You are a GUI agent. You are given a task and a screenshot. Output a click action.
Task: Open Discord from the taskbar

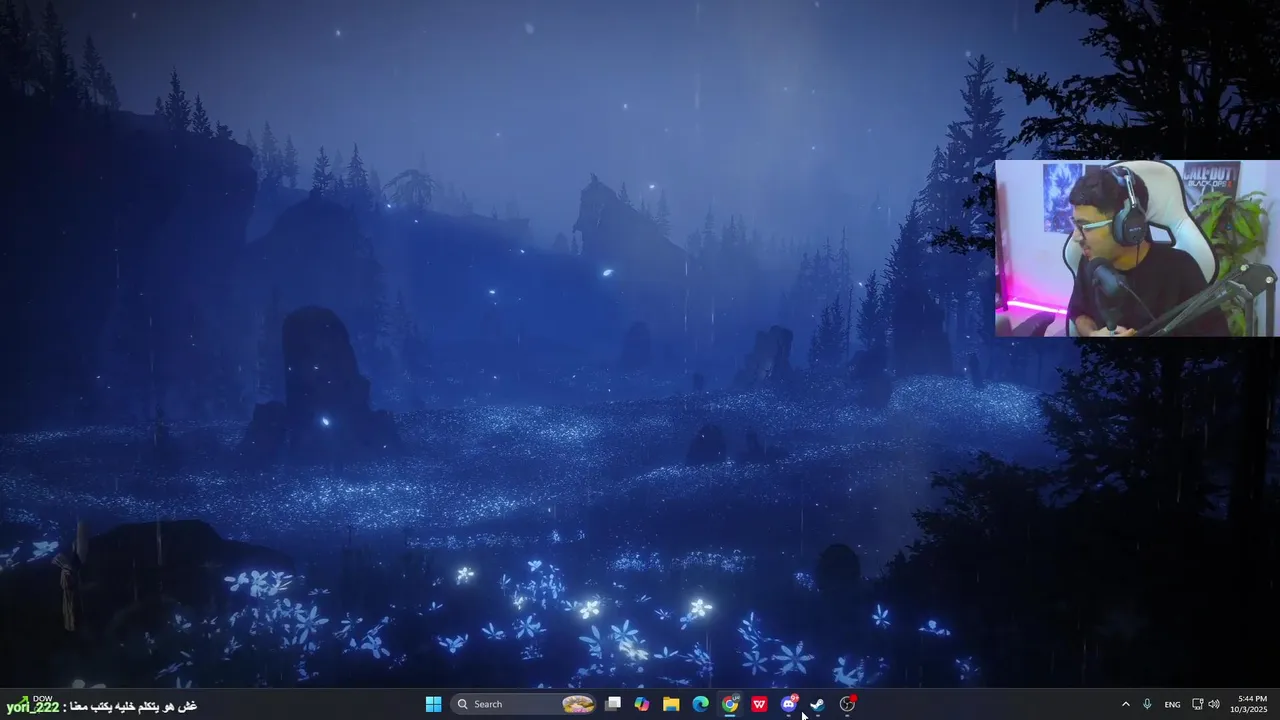789,704
